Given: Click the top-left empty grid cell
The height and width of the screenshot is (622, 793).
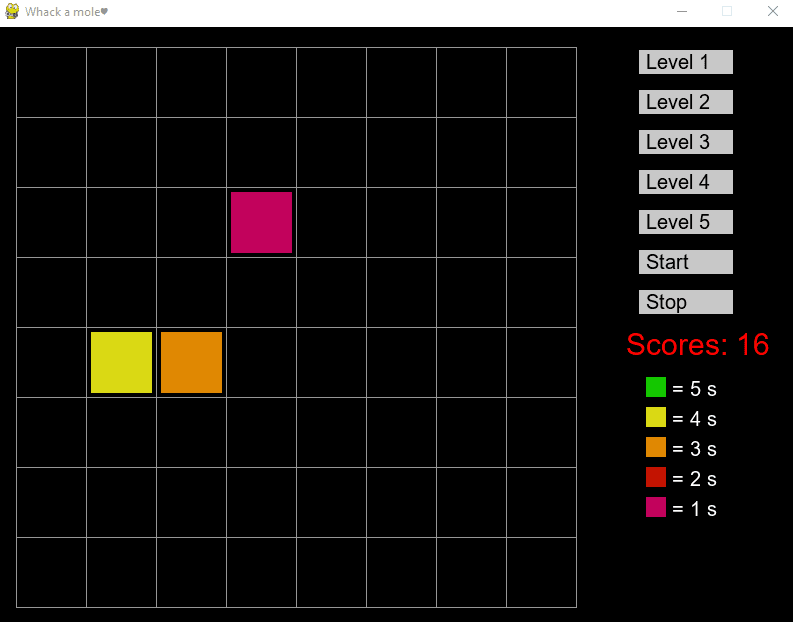Looking at the screenshot, I should (x=51, y=82).
